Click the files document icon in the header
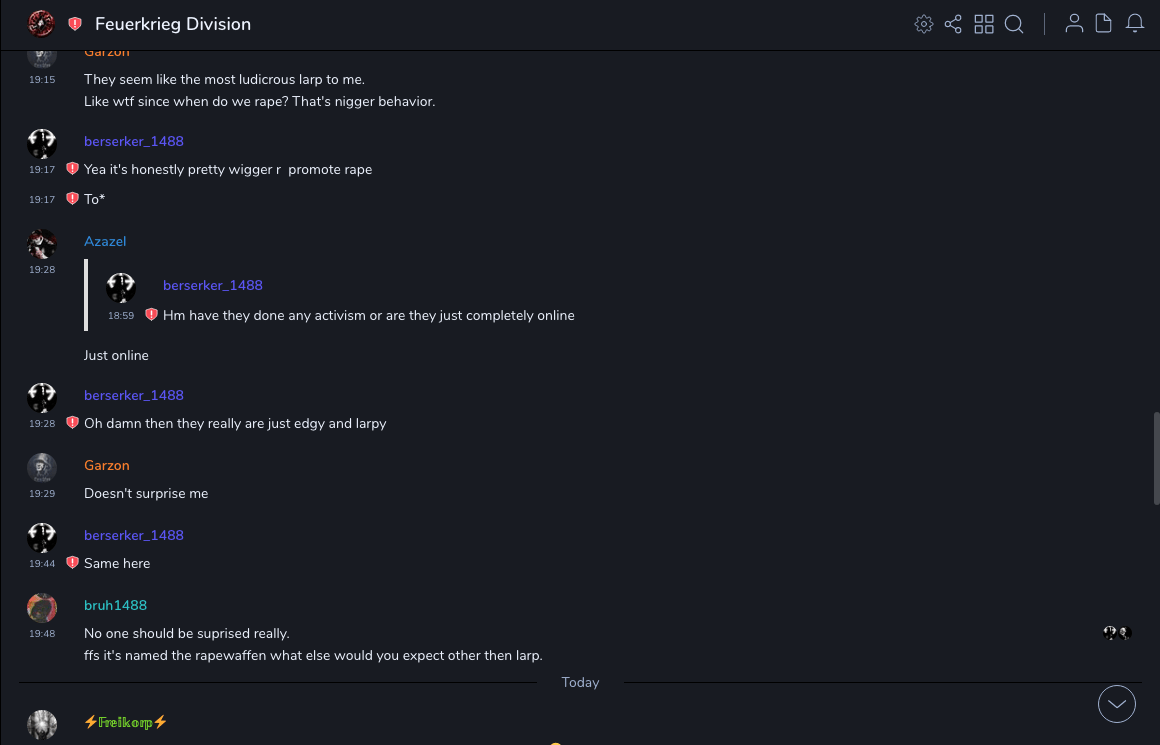The image size is (1160, 745). [1104, 24]
